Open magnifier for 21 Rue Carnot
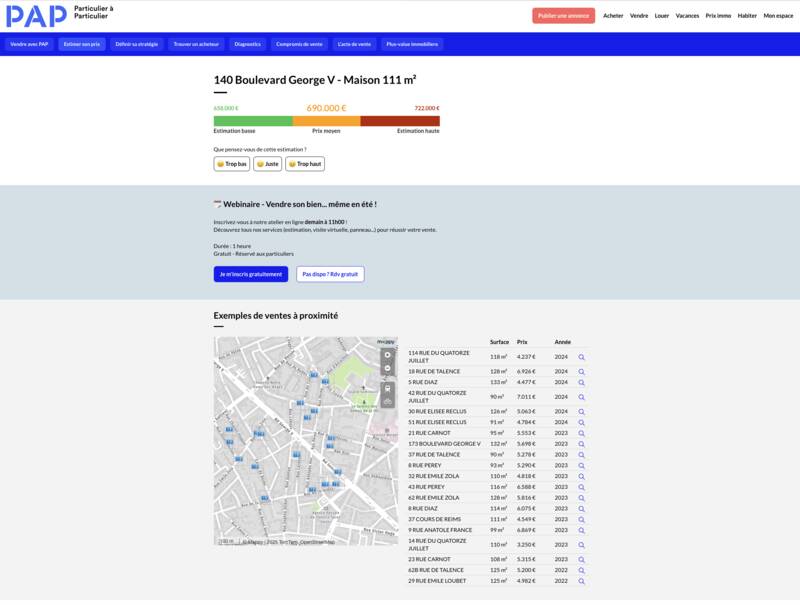This screenshot has height=605, width=800. point(581,433)
